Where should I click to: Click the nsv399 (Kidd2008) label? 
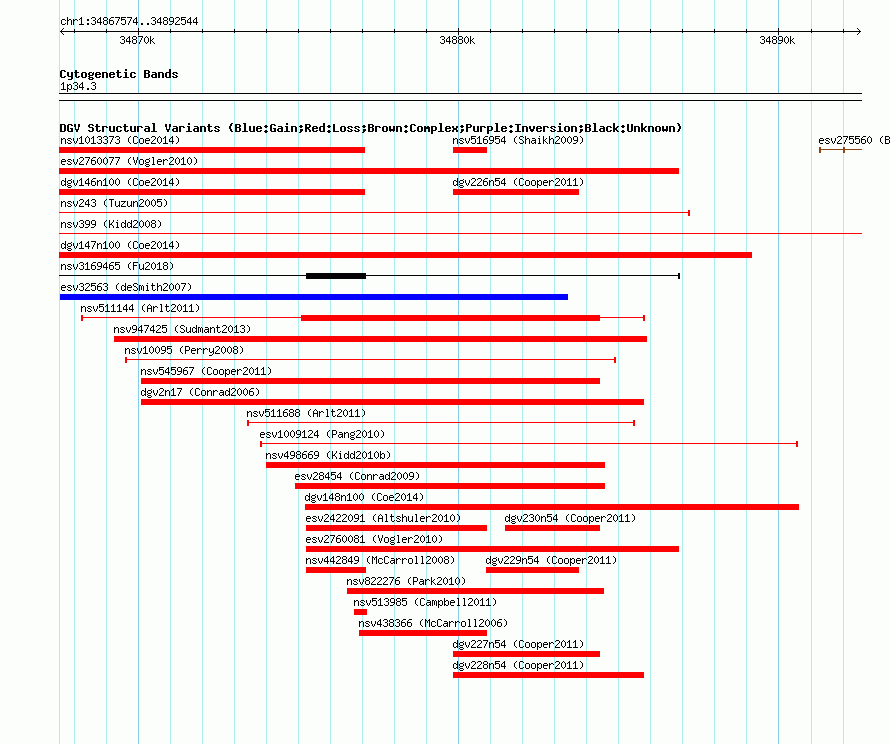click(111, 224)
